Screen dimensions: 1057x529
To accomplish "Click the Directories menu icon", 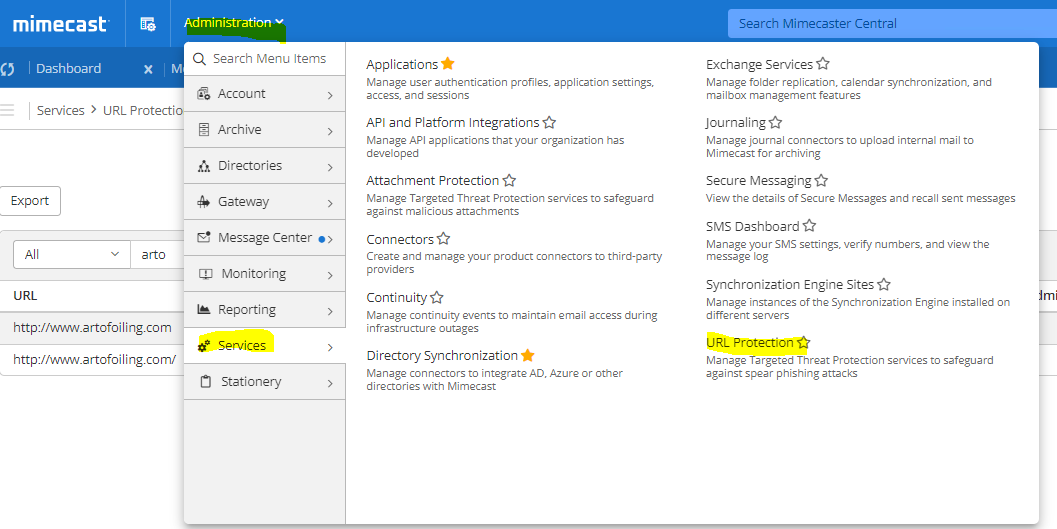I will tap(204, 166).
